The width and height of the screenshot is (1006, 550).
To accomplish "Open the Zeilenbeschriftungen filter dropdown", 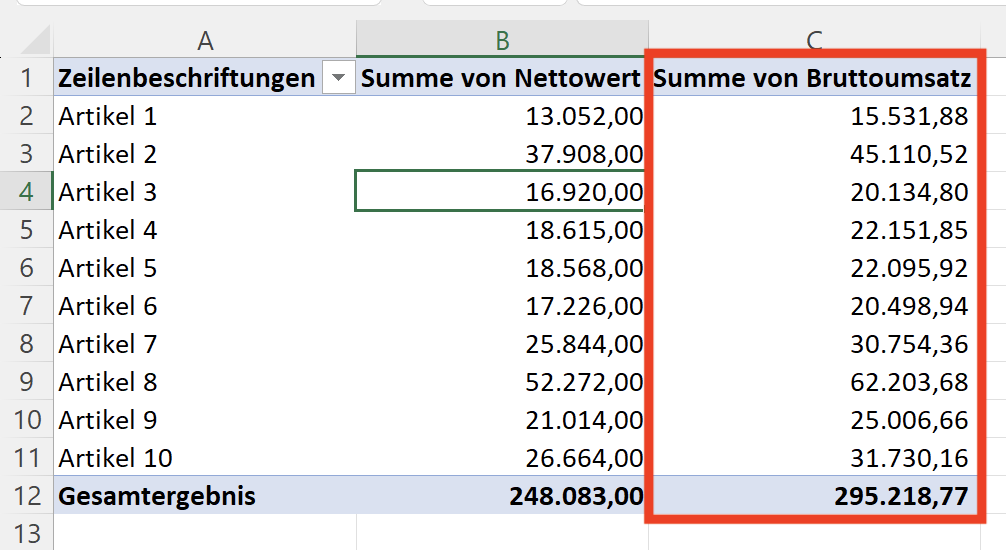I will pyautogui.click(x=338, y=78).
